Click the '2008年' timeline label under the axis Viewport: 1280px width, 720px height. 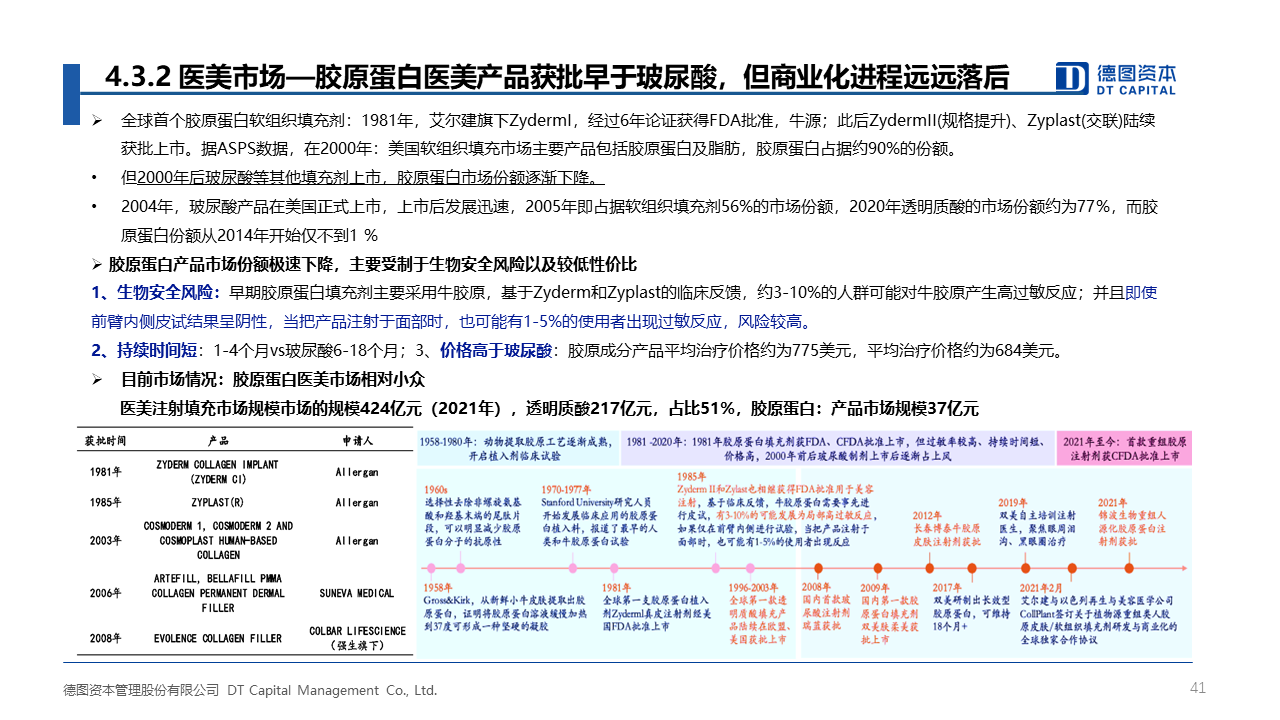coord(816,588)
